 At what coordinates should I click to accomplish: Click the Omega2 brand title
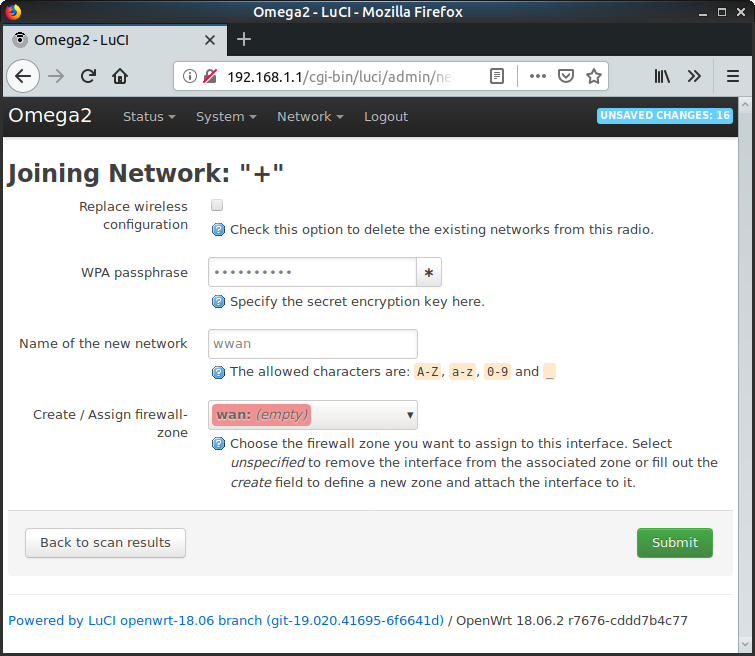pyautogui.click(x=50, y=116)
